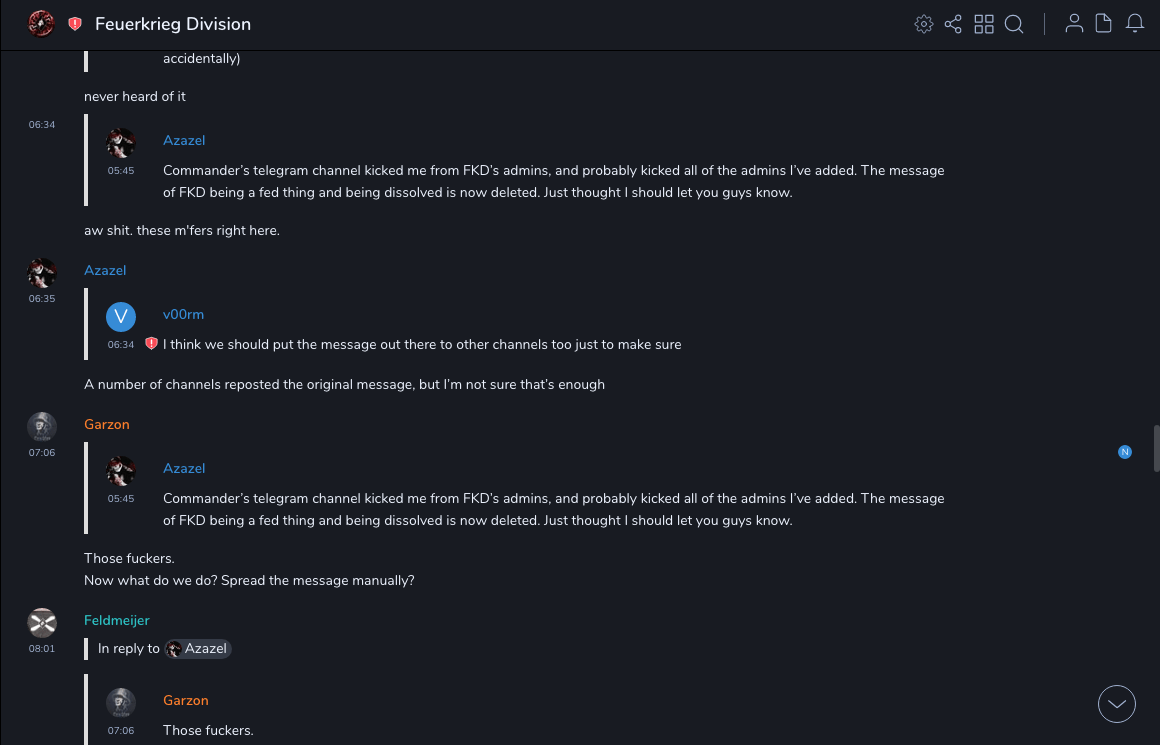1160x745 pixels.
Task: Open notifications bell icon
Action: click(x=1135, y=24)
